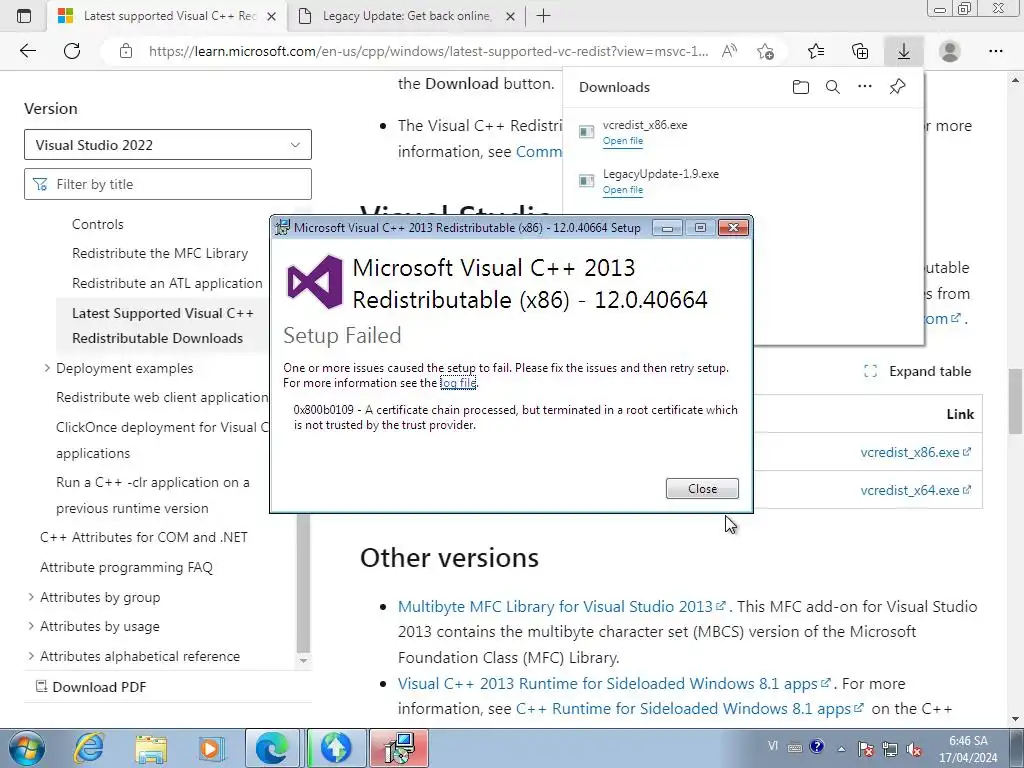Open the tab actions menu icon
This screenshot has height=768, width=1024.
(24, 16)
